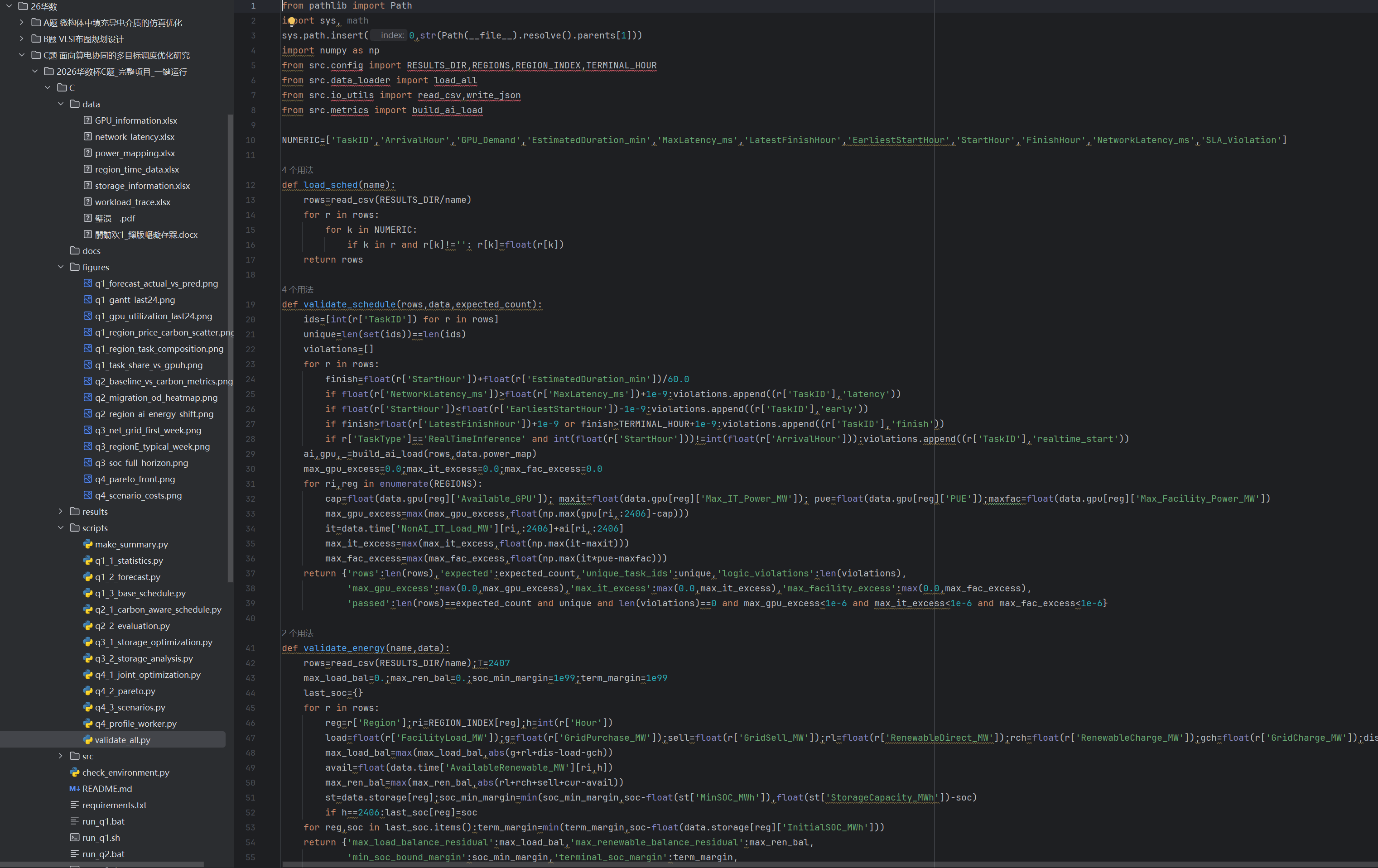Image resolution: width=1378 pixels, height=868 pixels.
Task: Open the 2 个用法 hint above validate_energy
Action: click(x=298, y=633)
